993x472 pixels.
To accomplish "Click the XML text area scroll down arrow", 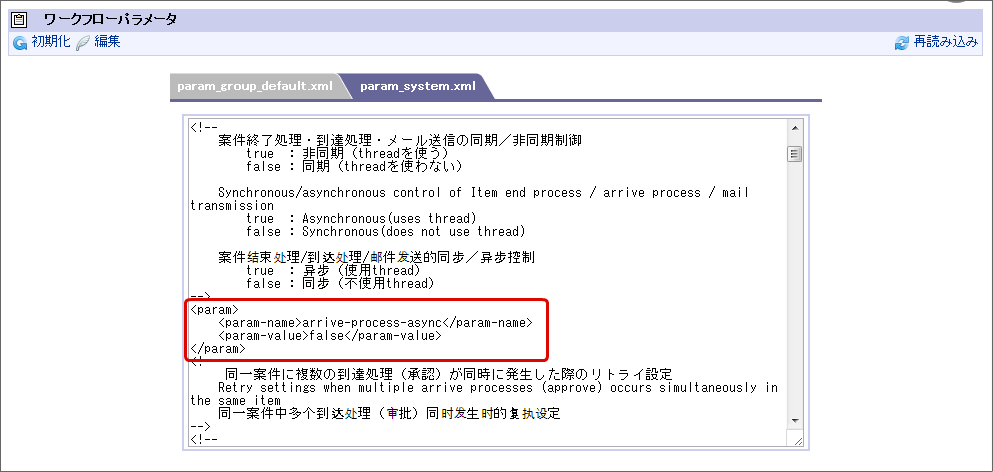I will click(x=794, y=421).
